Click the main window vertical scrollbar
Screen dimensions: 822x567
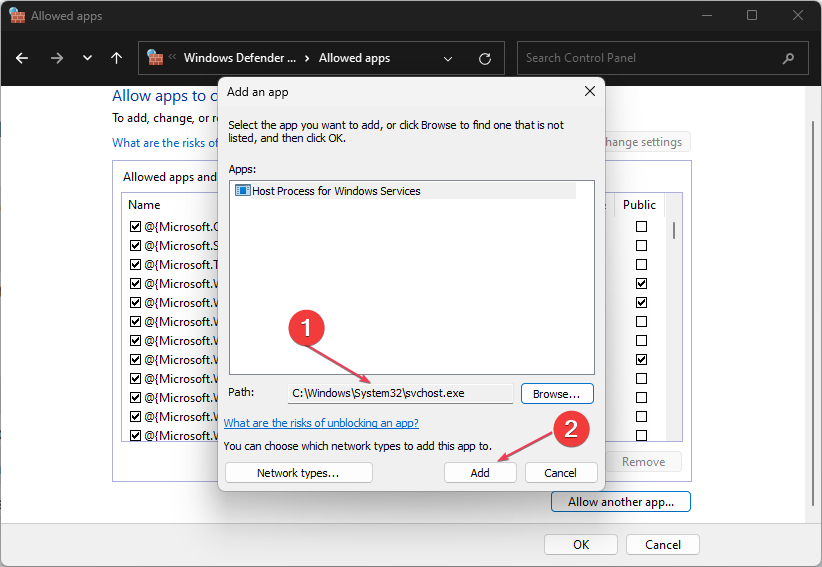pyautogui.click(x=813, y=314)
